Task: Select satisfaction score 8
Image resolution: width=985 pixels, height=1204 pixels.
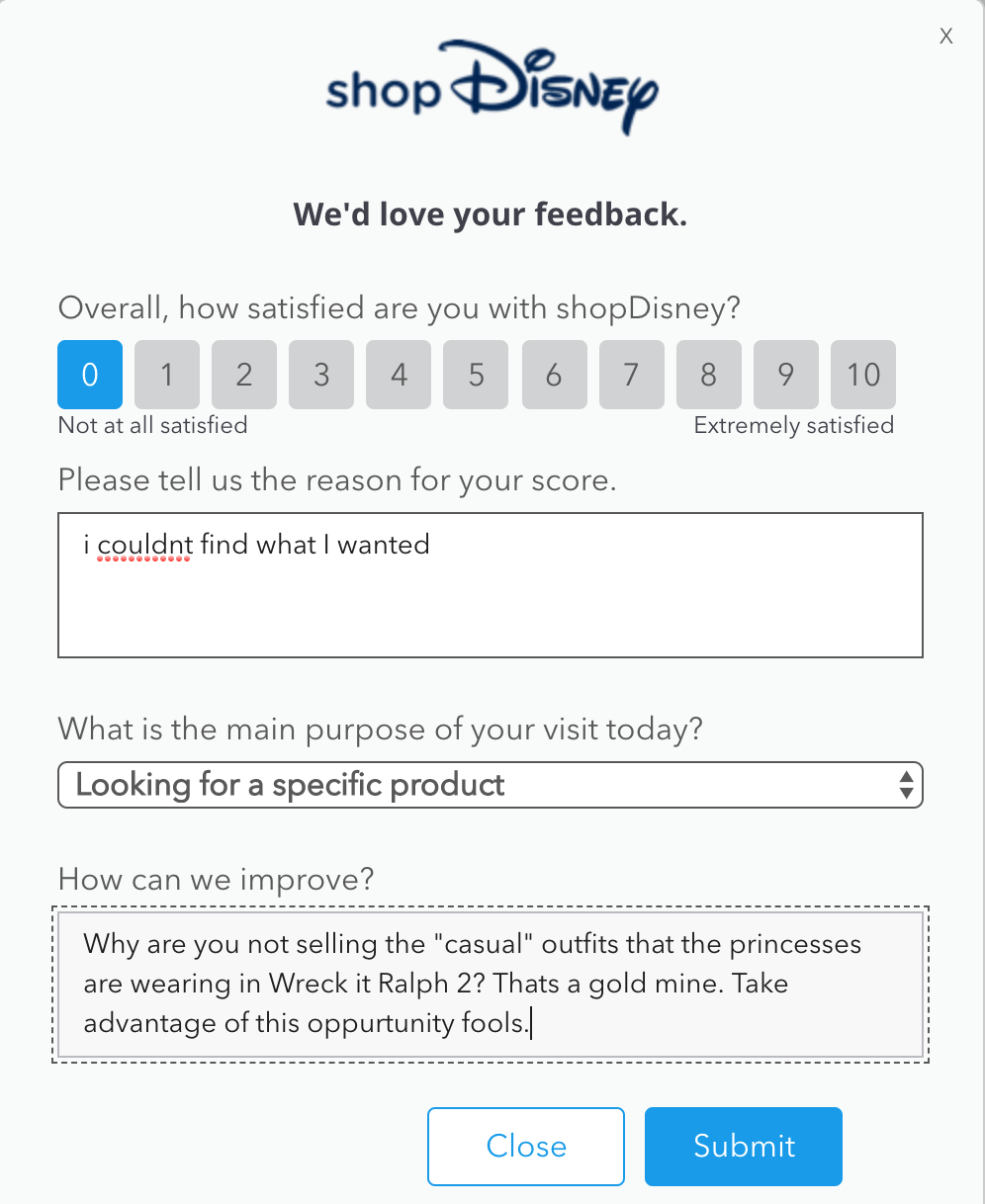Action: 708,375
